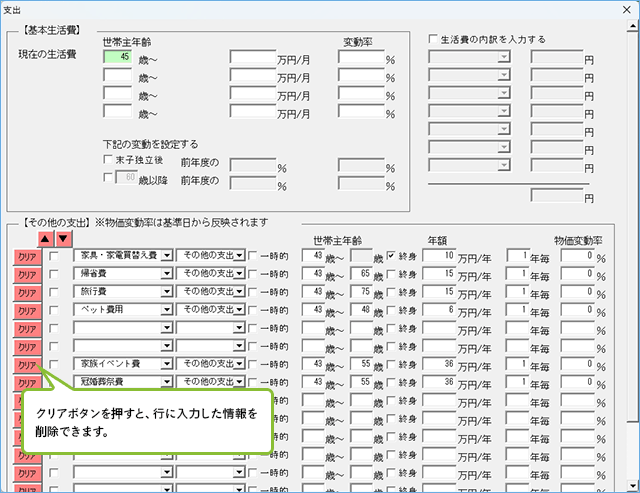
Task: Check 終身 on the 帰省費 row
Action: 391,274
